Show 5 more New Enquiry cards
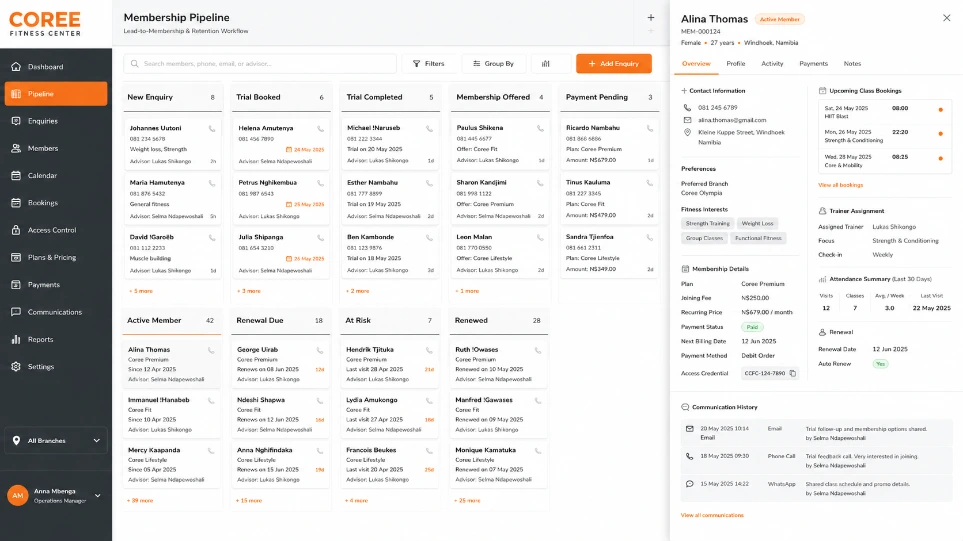 [x=141, y=291]
